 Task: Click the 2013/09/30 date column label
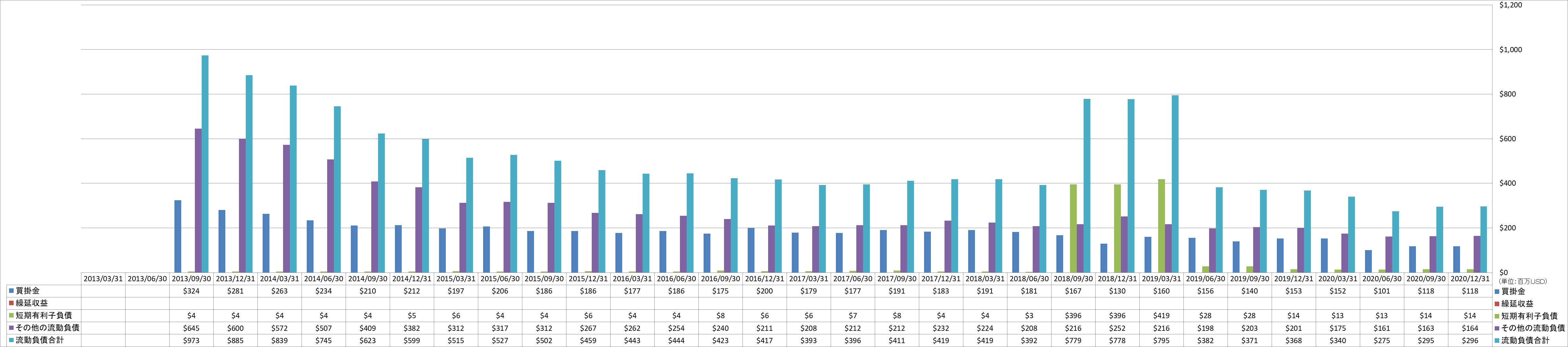(191, 279)
